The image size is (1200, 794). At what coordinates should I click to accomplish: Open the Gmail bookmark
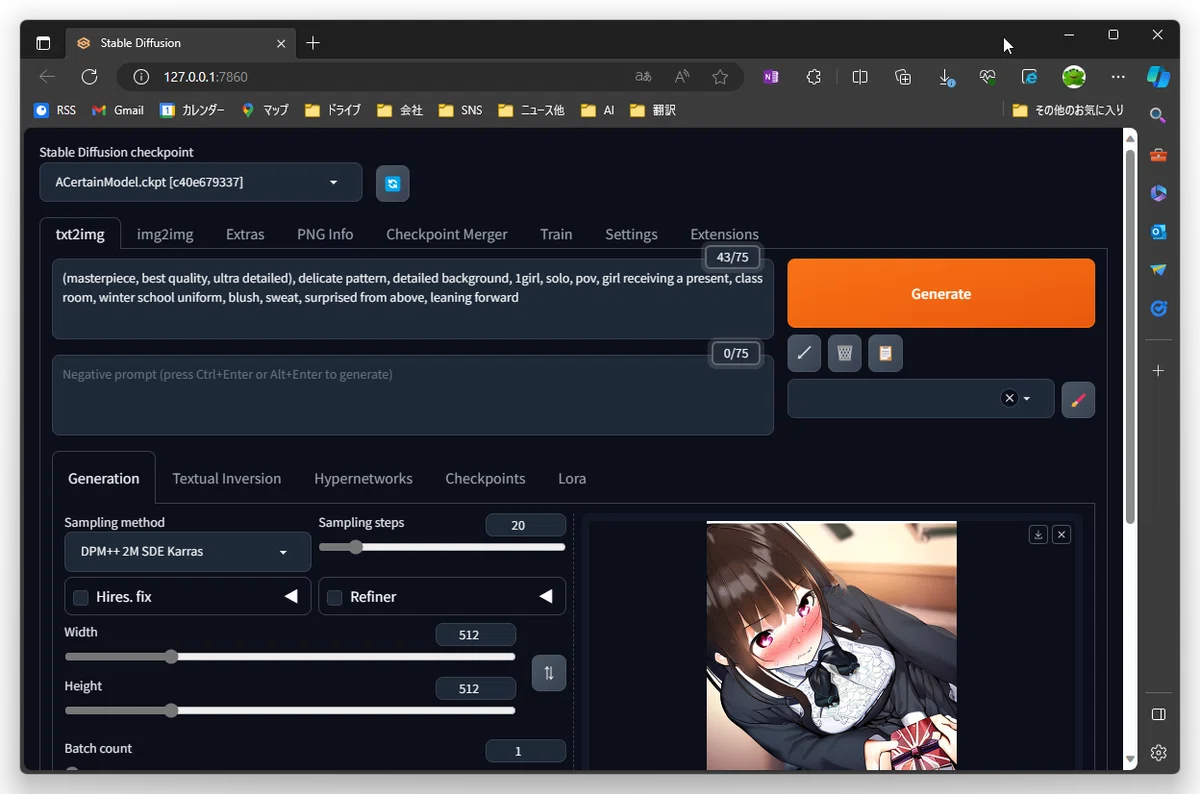point(118,110)
